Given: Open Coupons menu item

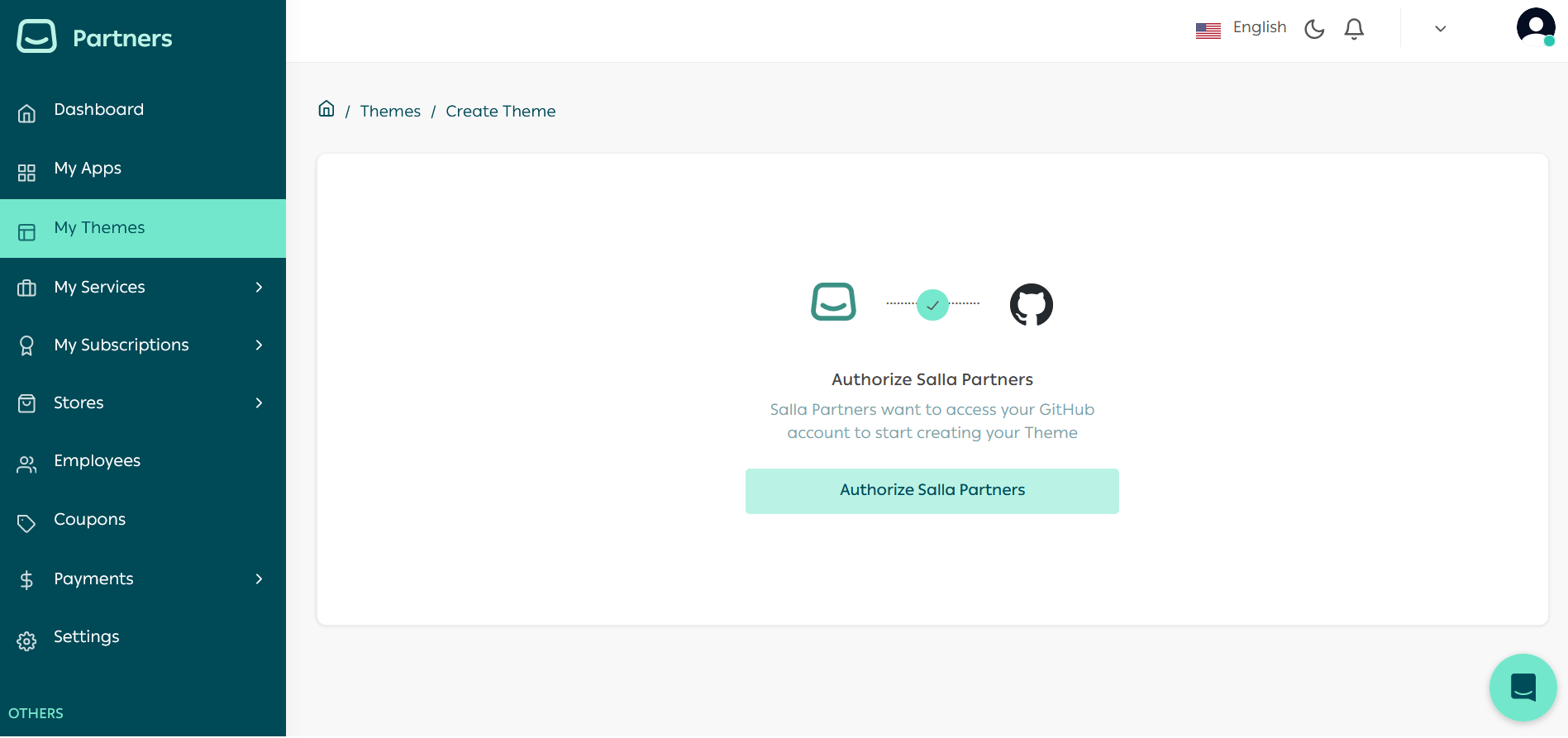Looking at the screenshot, I should [143, 520].
